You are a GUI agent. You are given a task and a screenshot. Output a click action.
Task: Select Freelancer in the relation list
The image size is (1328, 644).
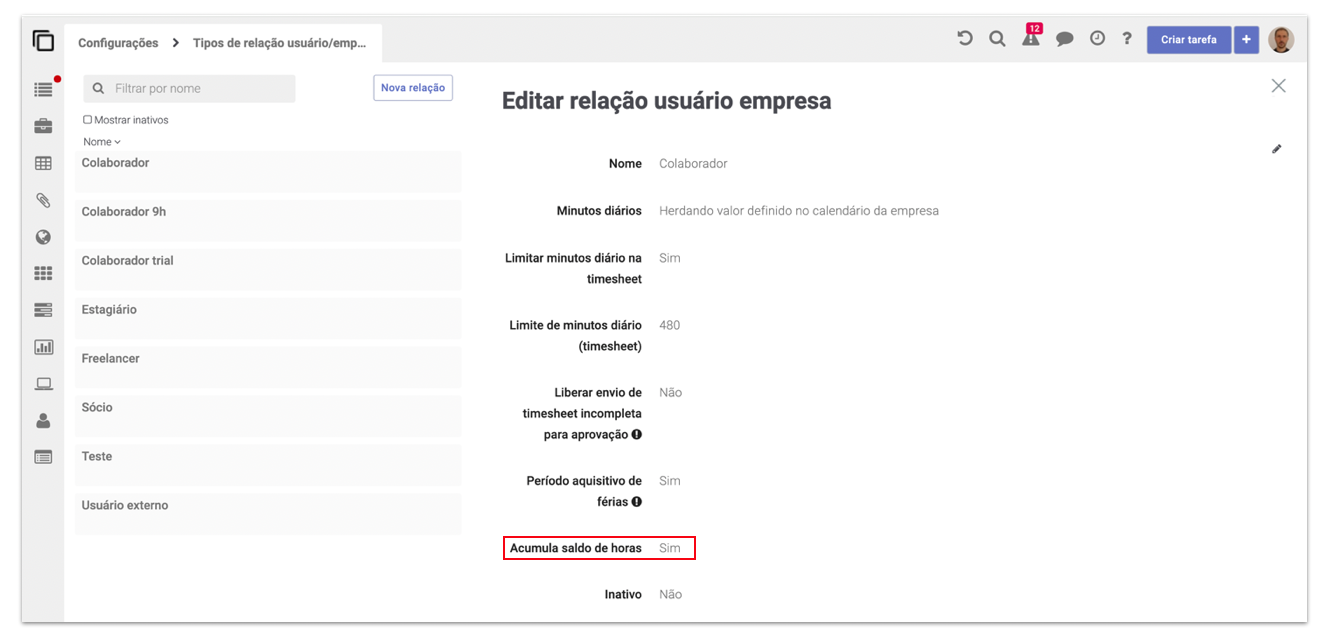point(268,366)
